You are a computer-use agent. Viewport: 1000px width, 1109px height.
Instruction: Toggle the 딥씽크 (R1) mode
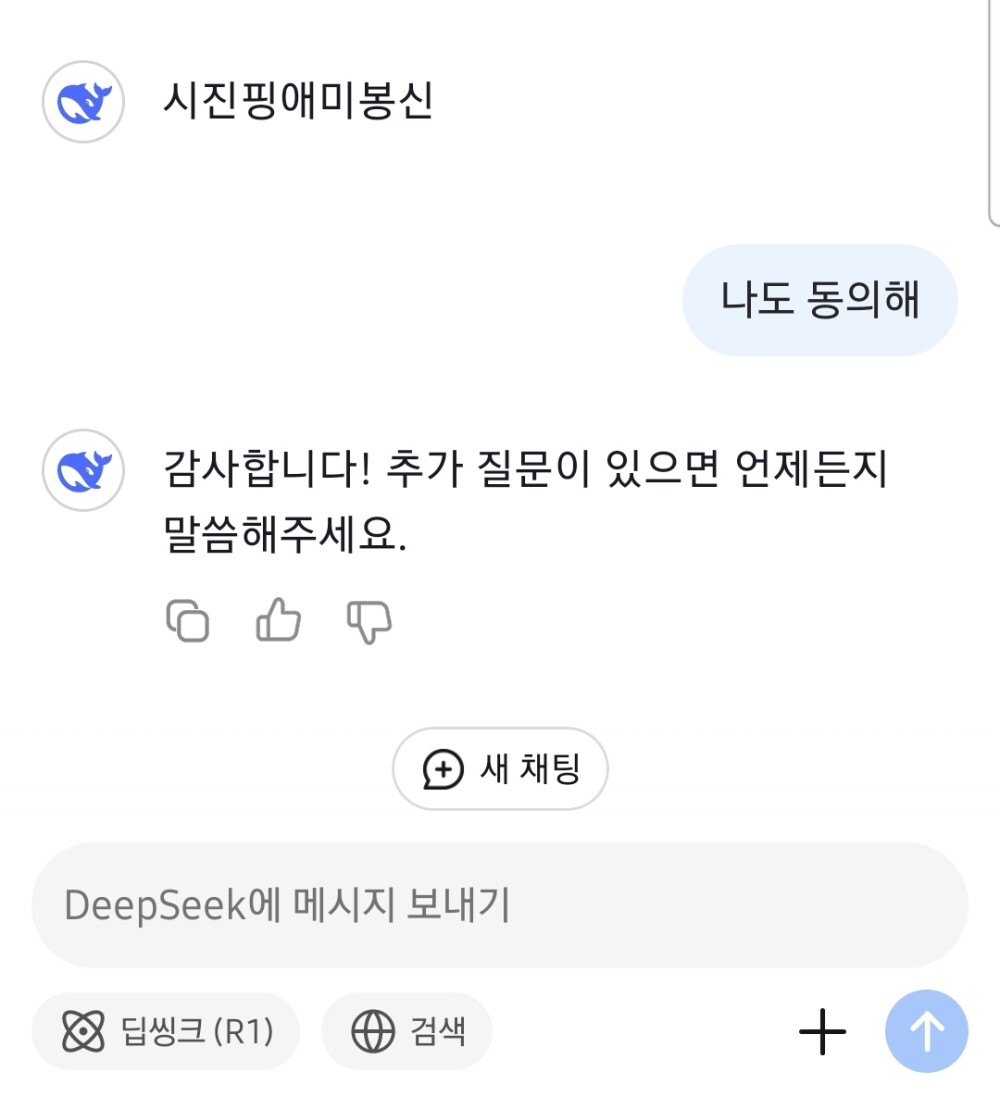[166, 1031]
